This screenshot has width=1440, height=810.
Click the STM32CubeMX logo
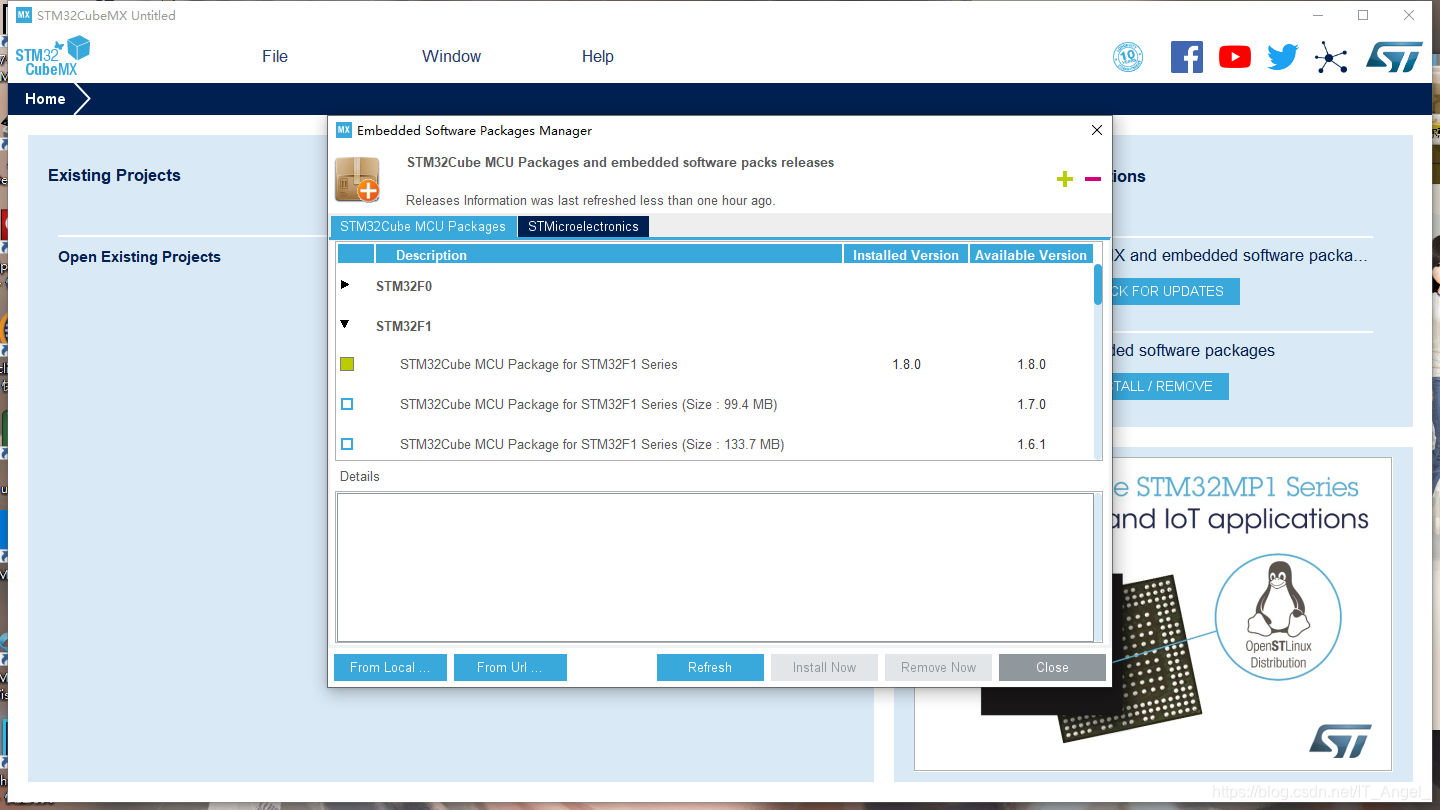(52, 56)
